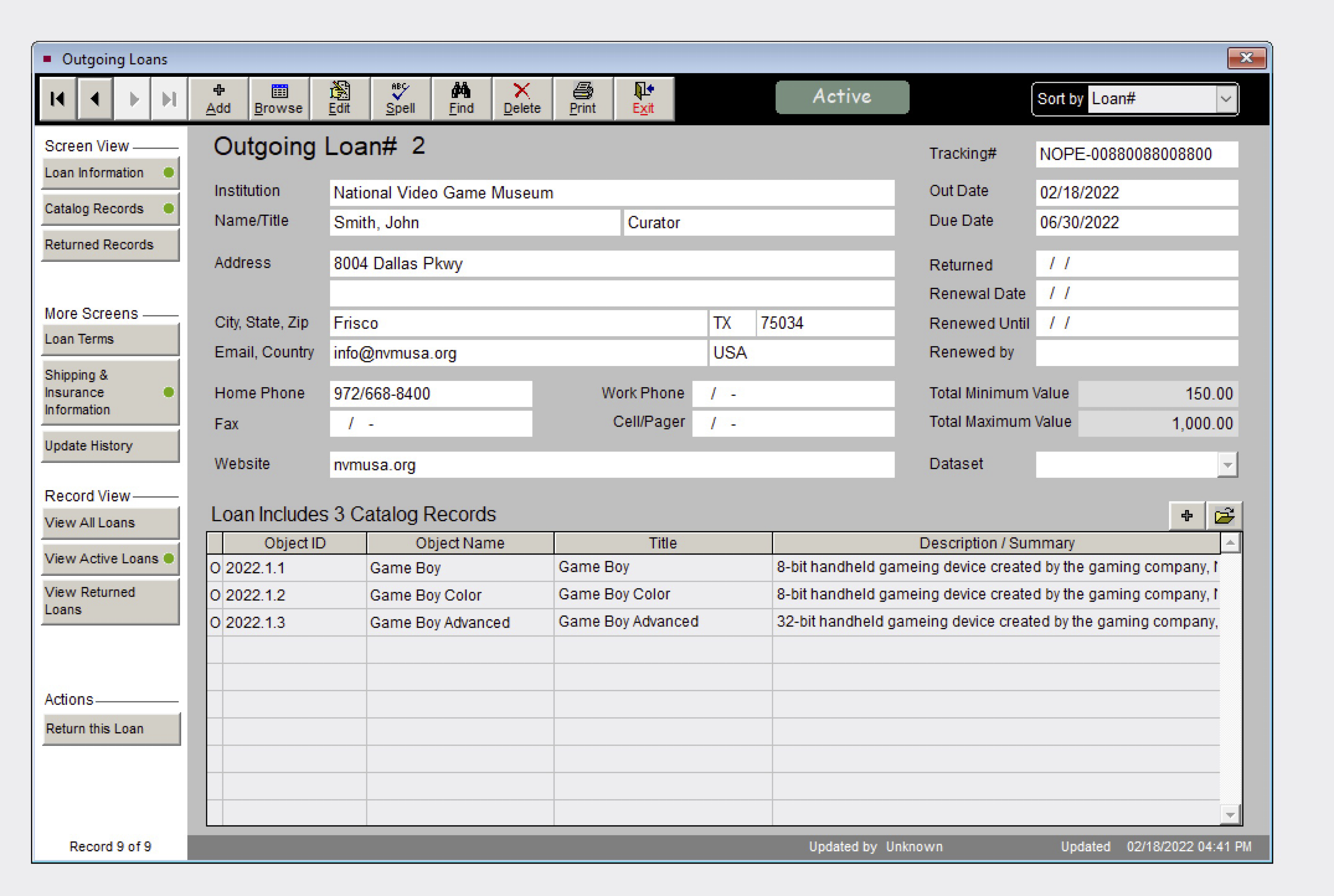Click the Edit record icon
Viewport: 1334px width, 896px height.
(x=339, y=99)
